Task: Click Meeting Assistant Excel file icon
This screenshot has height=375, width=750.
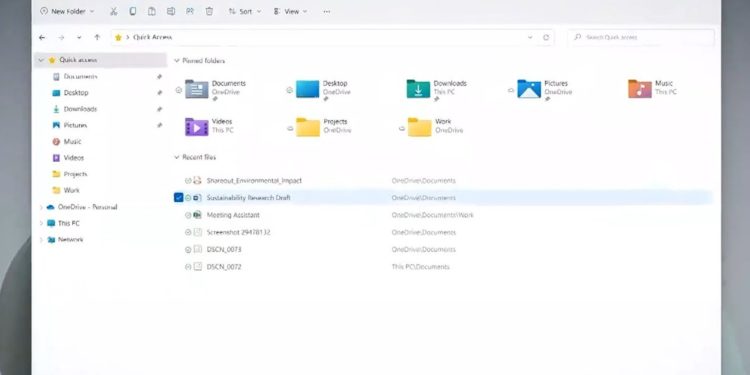Action: click(198, 215)
